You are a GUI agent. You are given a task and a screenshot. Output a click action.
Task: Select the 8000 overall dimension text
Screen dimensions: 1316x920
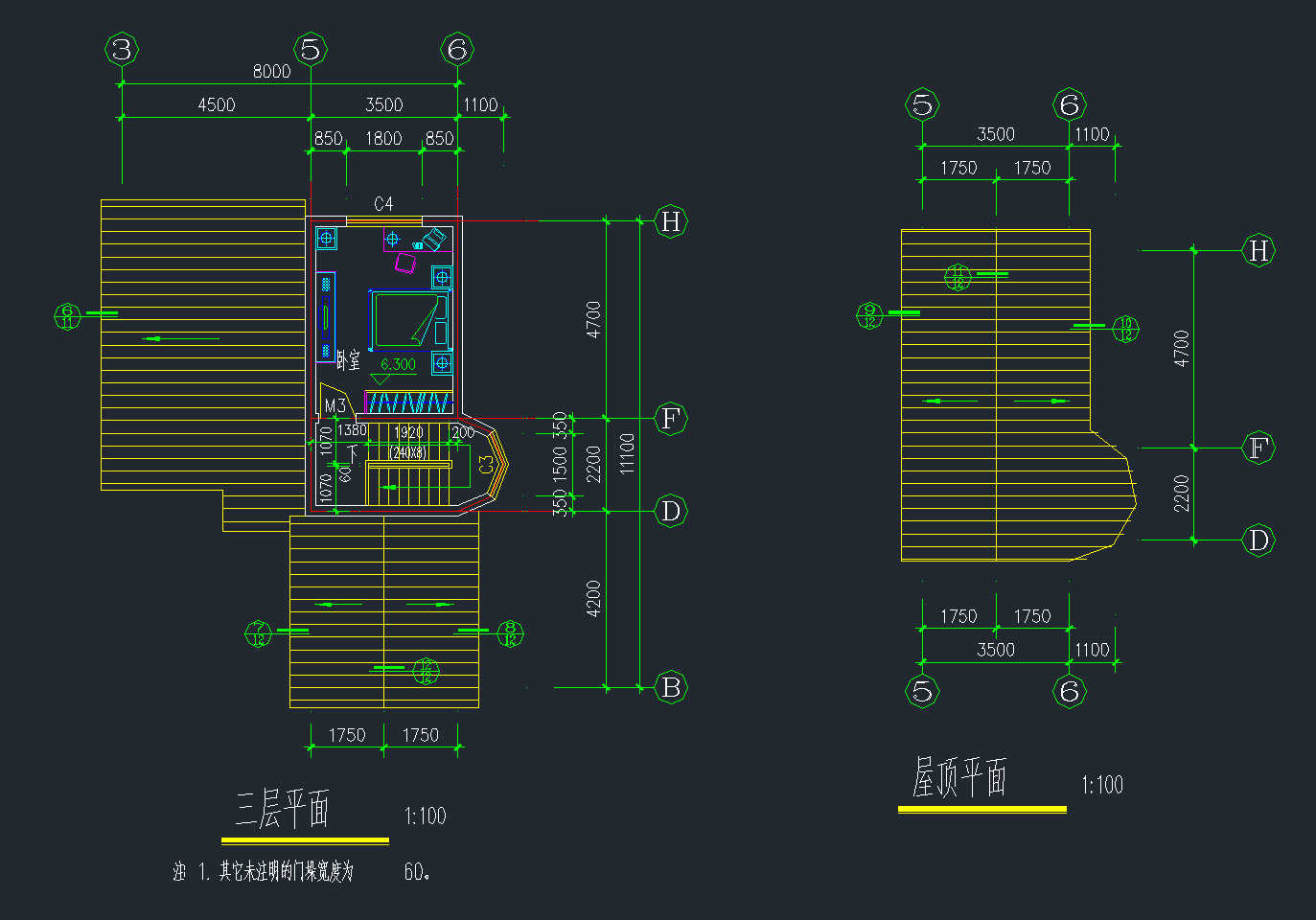[x=271, y=71]
